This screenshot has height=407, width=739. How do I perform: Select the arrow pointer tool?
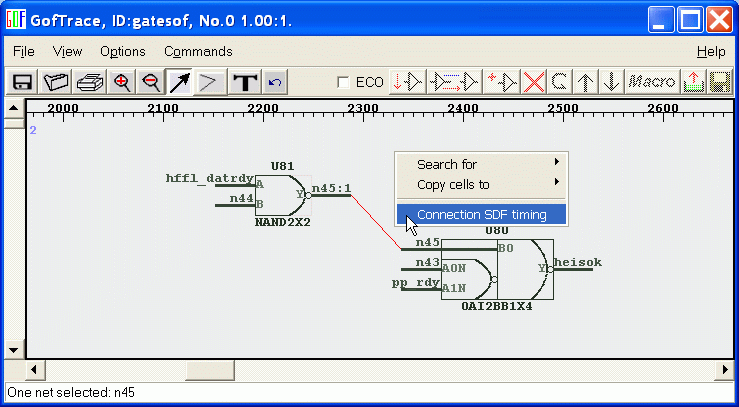(180, 82)
